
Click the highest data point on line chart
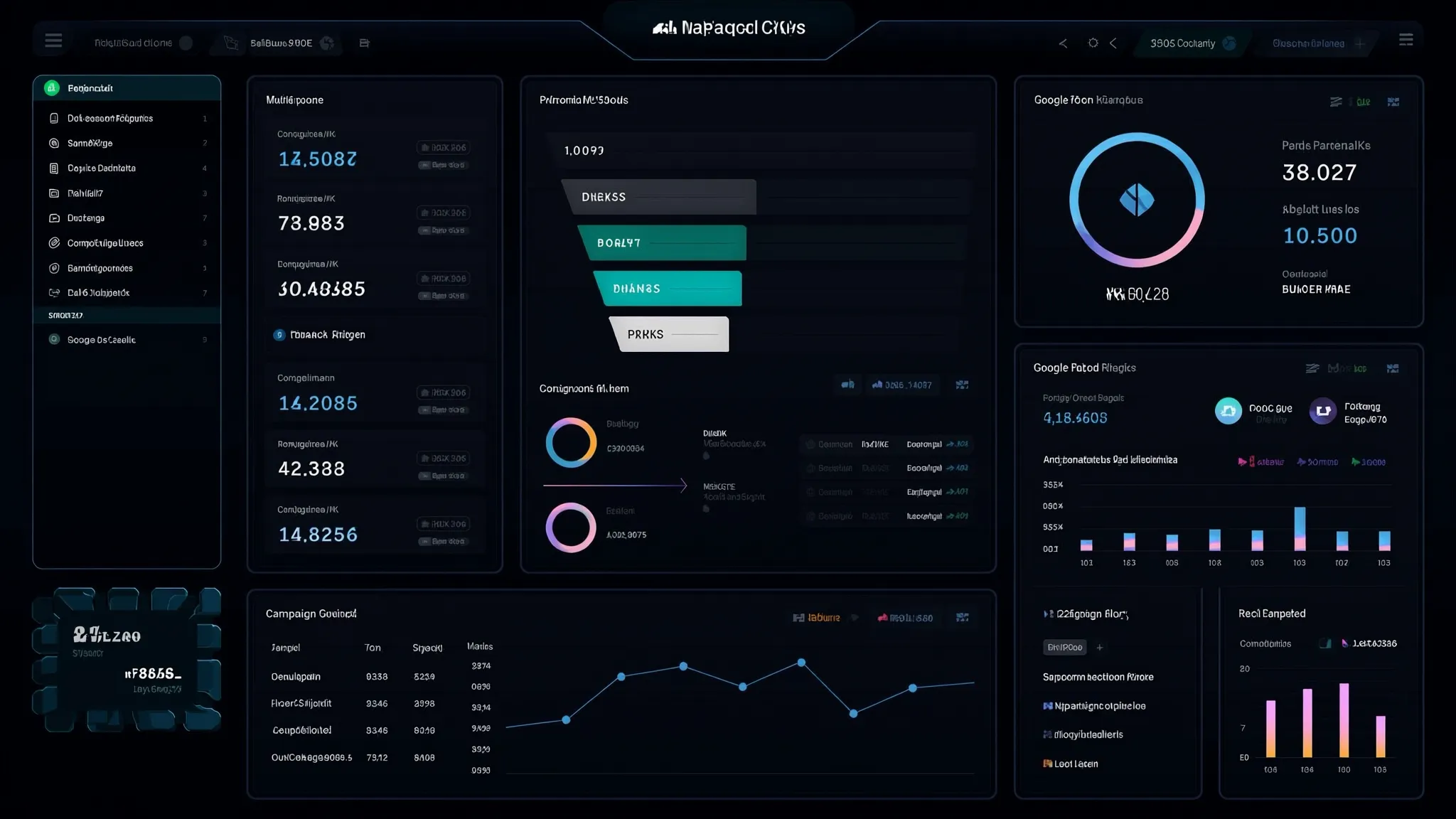801,663
